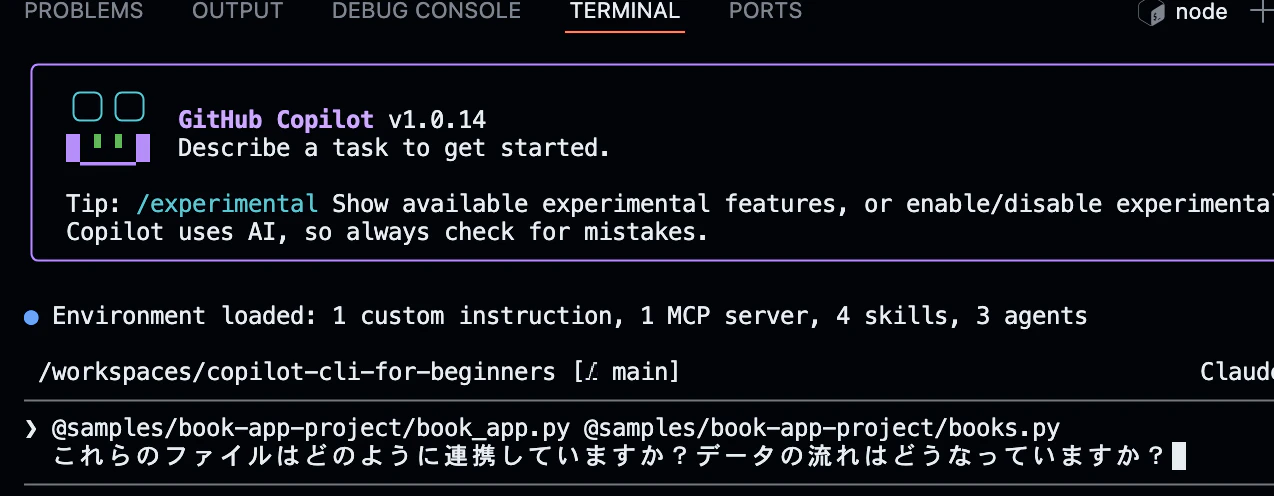The height and width of the screenshot is (496, 1274).
Task: Click the v1.0.14 version text
Action: point(437,120)
